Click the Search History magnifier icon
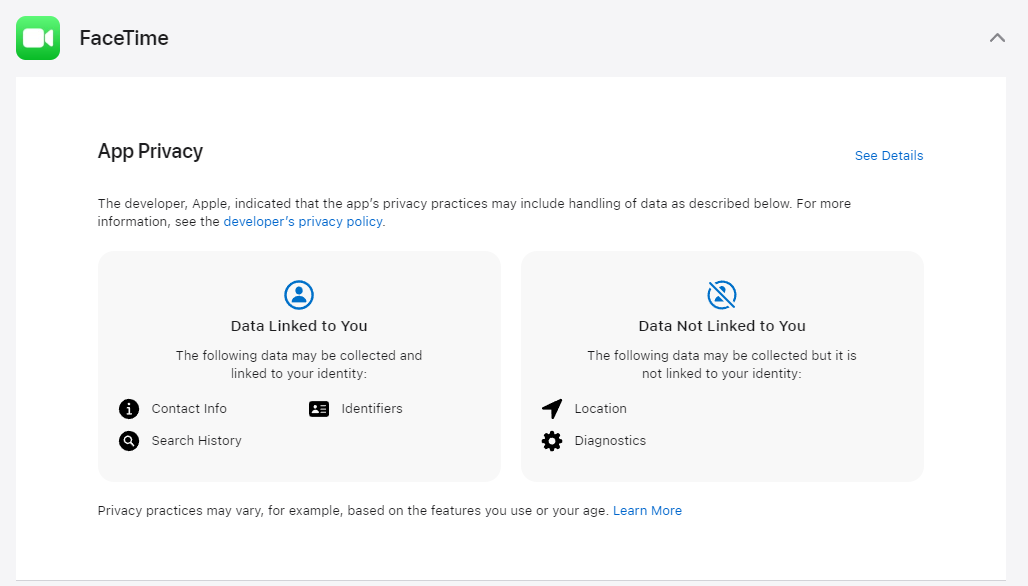 click(129, 441)
